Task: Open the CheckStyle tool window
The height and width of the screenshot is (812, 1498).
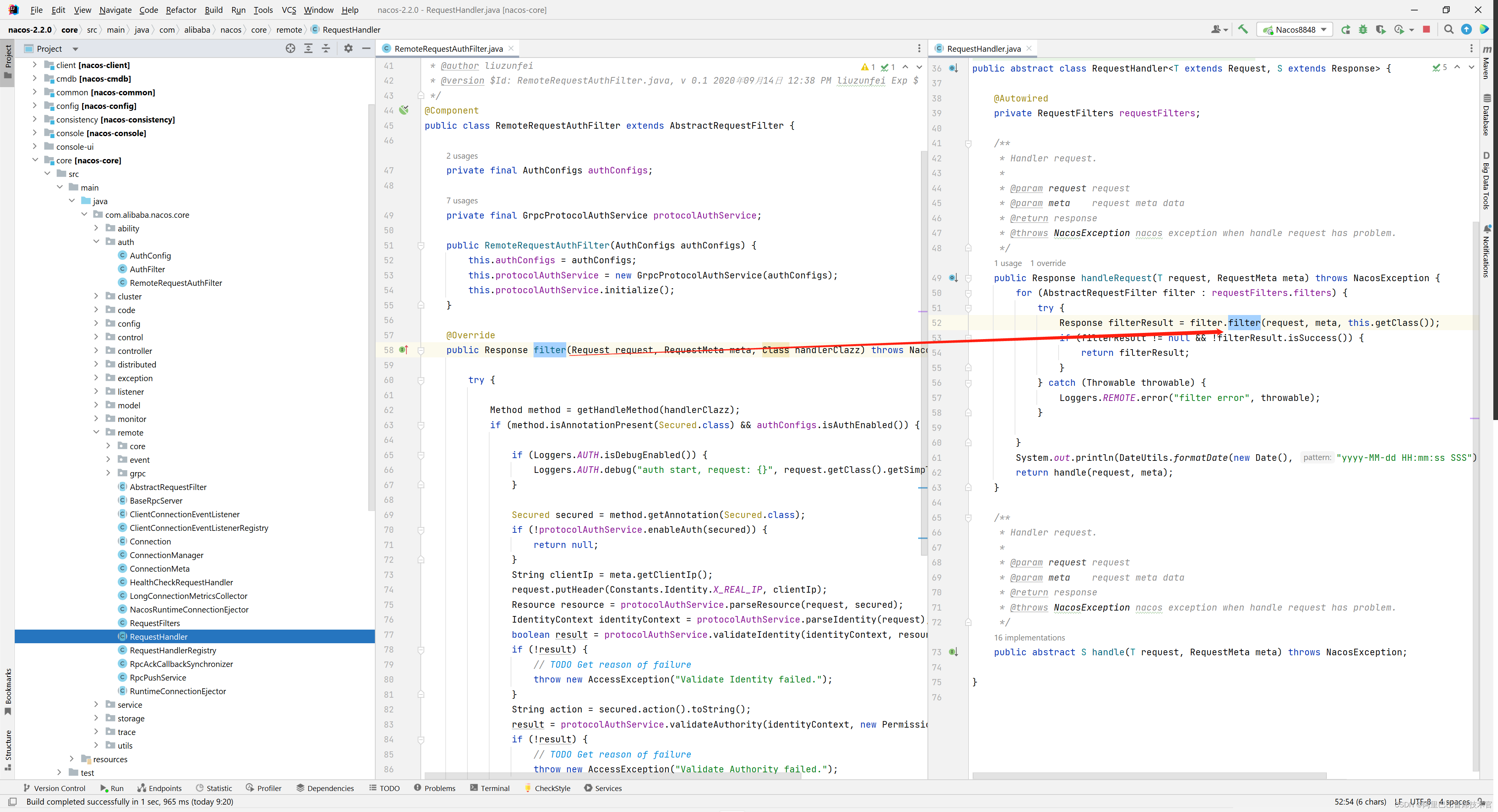Action: click(547, 788)
